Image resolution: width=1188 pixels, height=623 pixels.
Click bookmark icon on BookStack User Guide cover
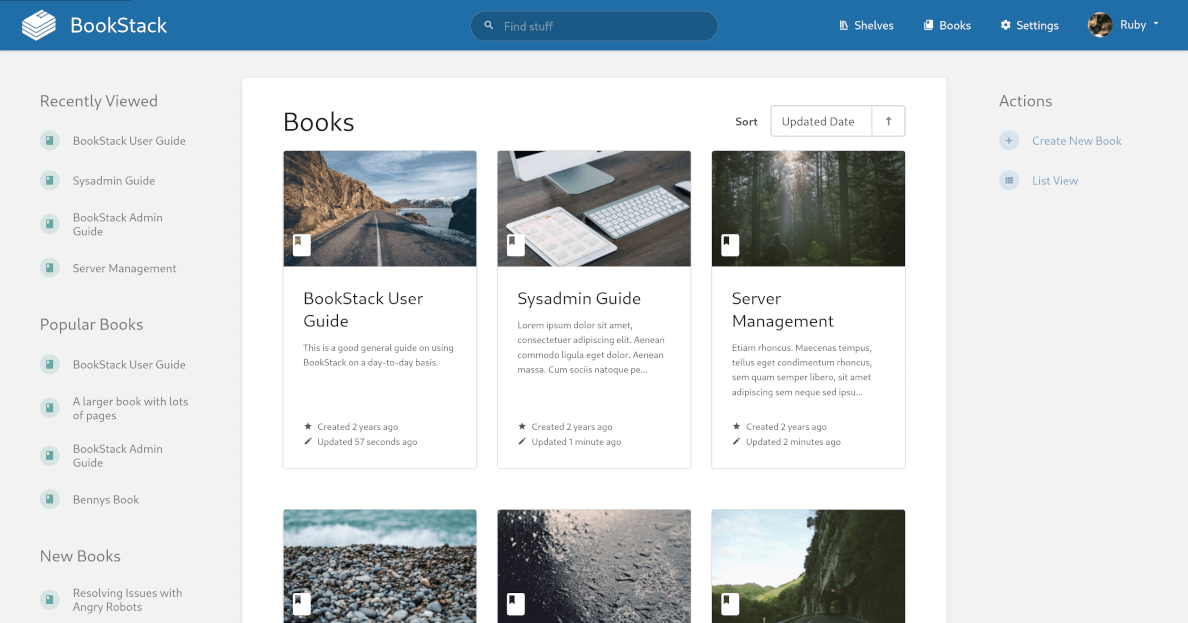(302, 245)
